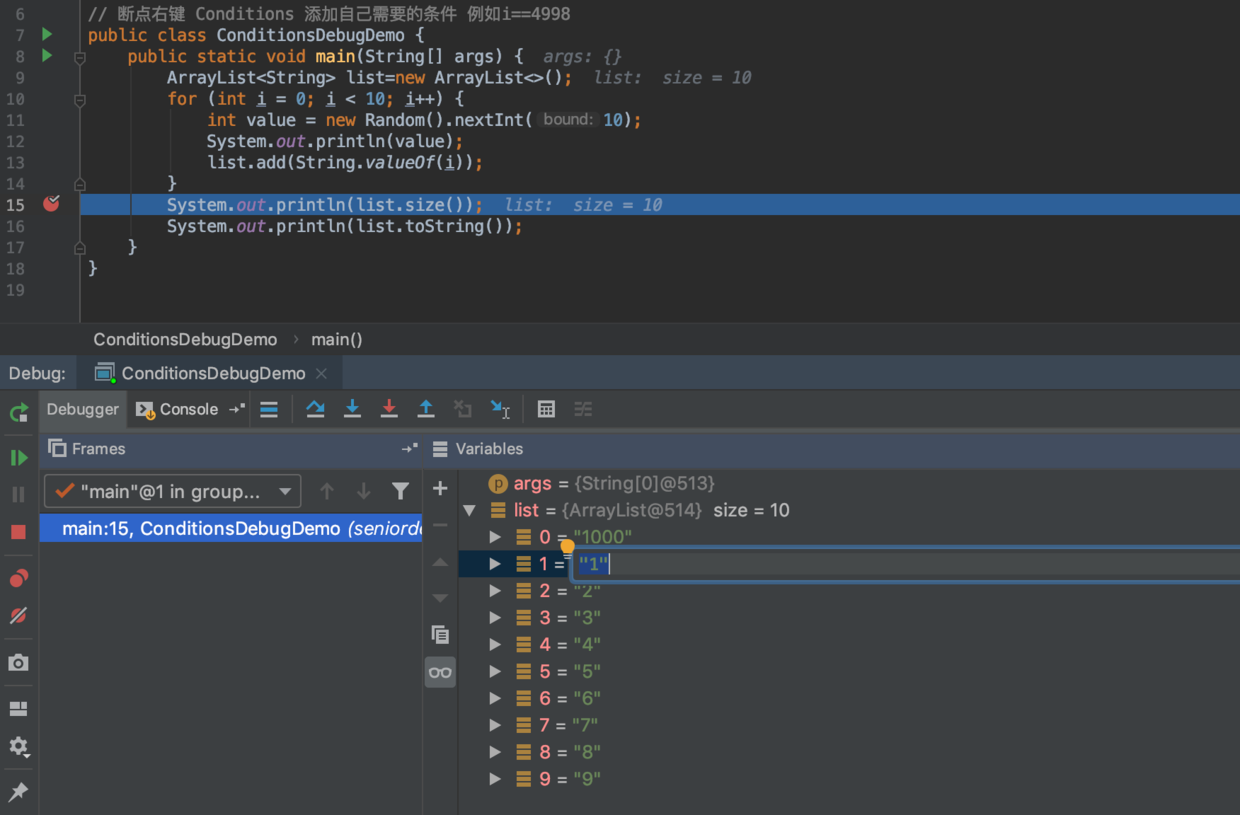
Task: Open the View Breakpoints dialog
Action: (19, 579)
